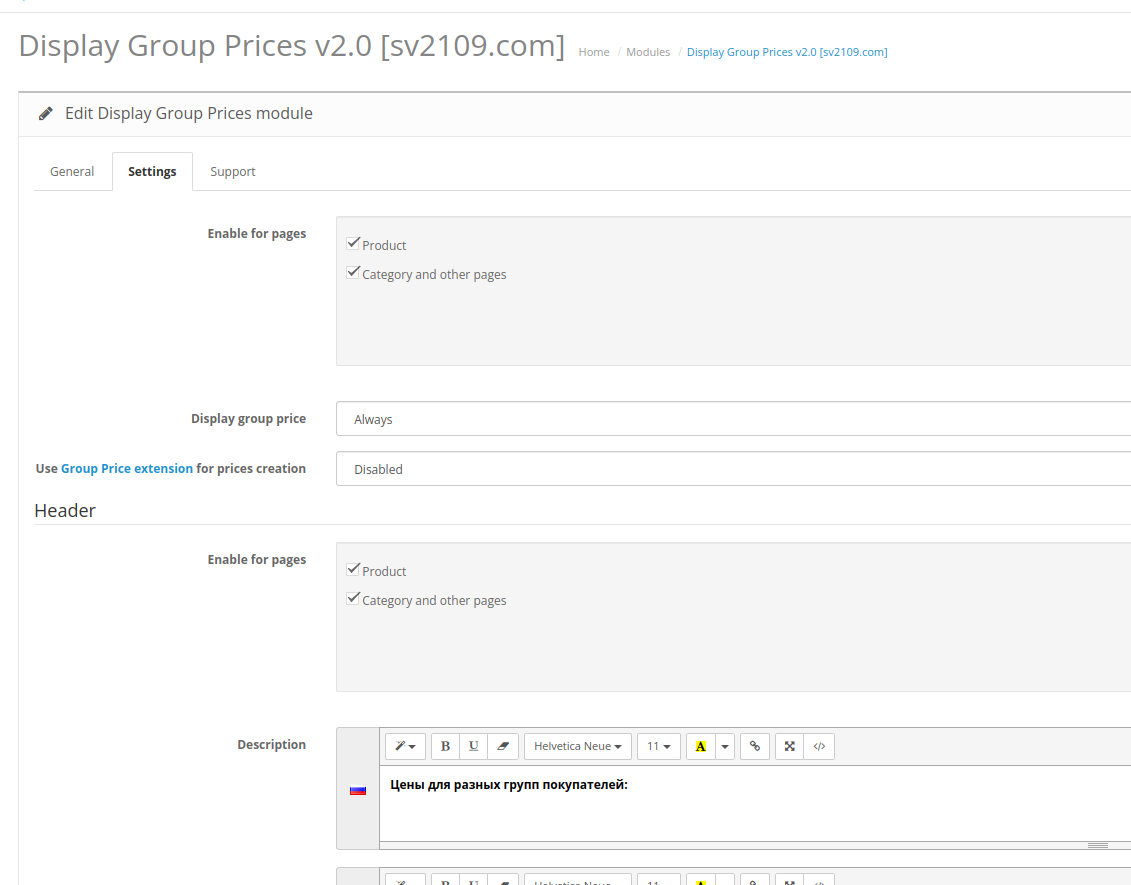Open the Group Price extension link
Screen dimensions: 1131x885
click(x=127, y=468)
